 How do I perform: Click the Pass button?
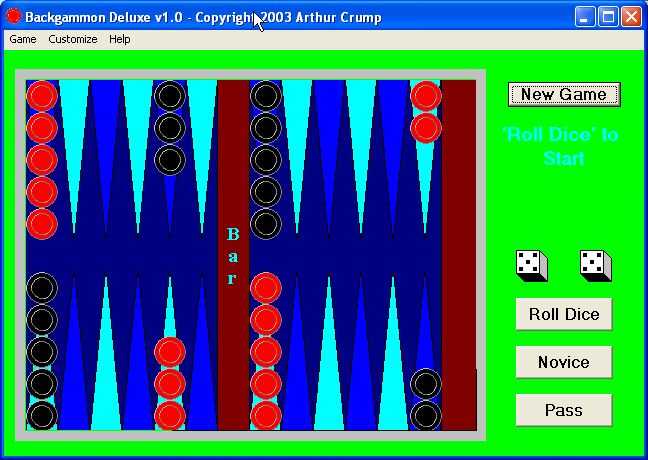point(564,410)
